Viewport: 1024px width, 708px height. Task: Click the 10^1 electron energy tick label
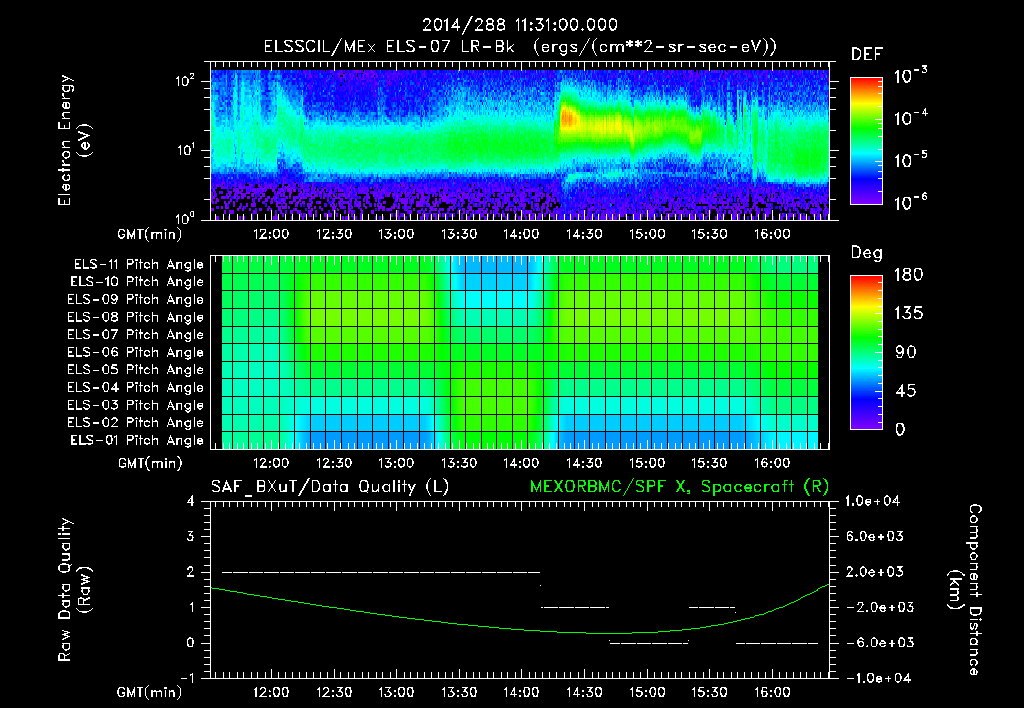185,150
